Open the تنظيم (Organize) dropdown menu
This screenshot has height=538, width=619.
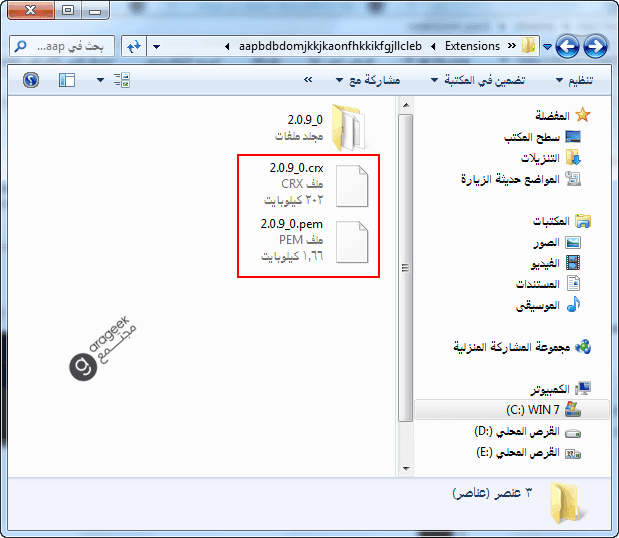click(x=574, y=80)
